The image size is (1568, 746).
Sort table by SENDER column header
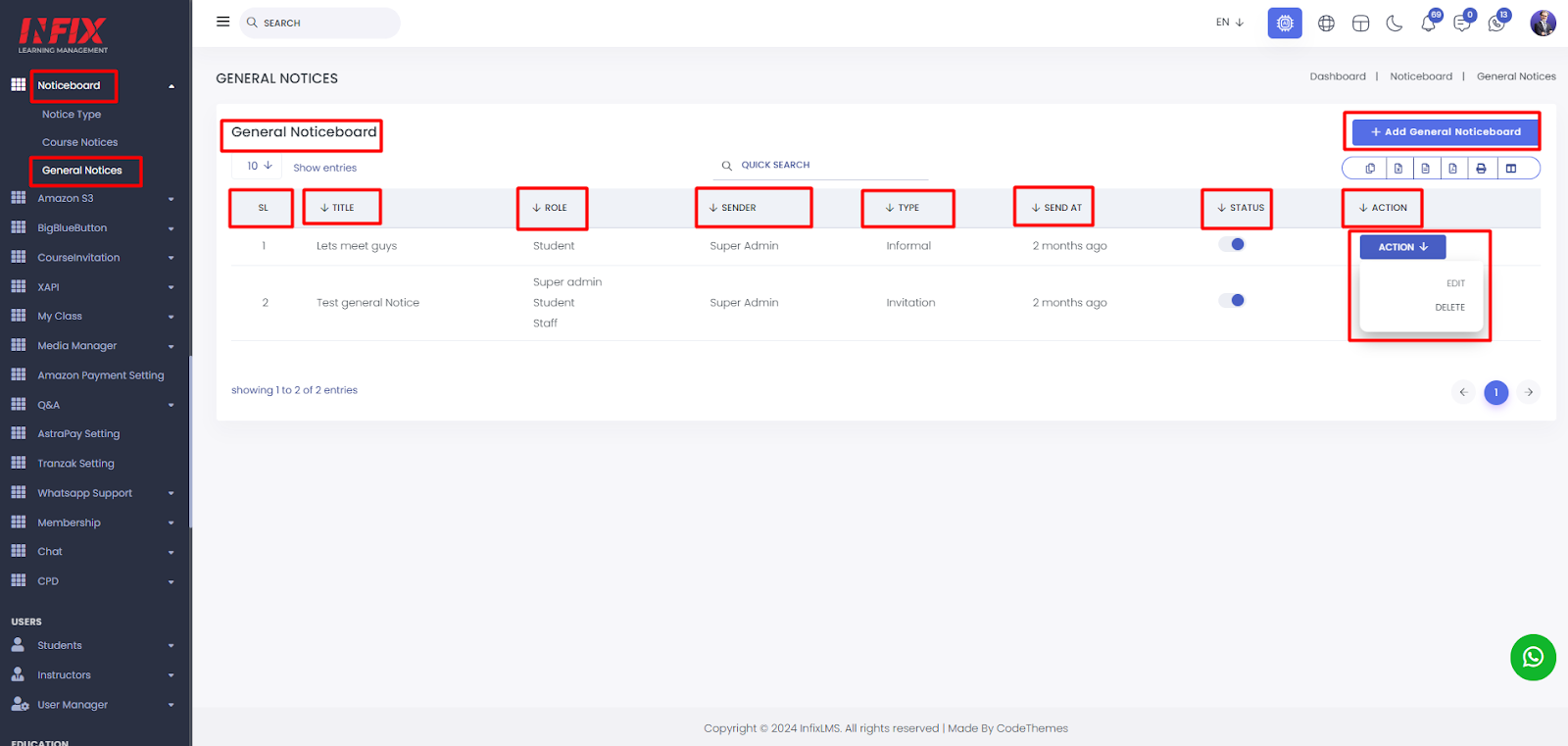click(733, 208)
